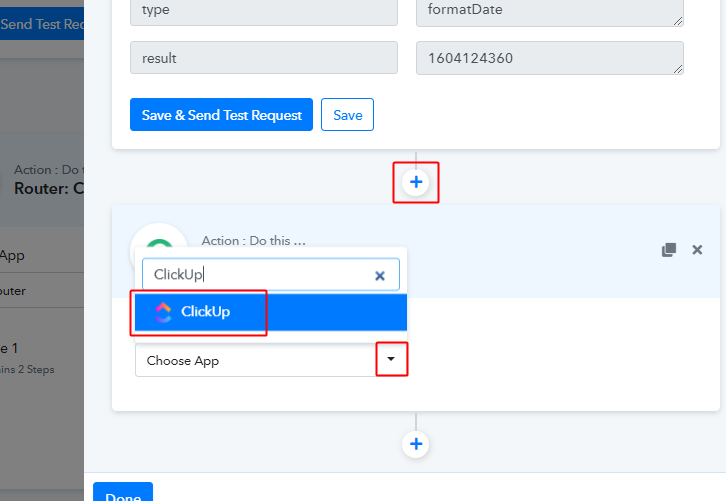726x501 pixels.
Task: Click the Done button
Action: (x=123, y=493)
